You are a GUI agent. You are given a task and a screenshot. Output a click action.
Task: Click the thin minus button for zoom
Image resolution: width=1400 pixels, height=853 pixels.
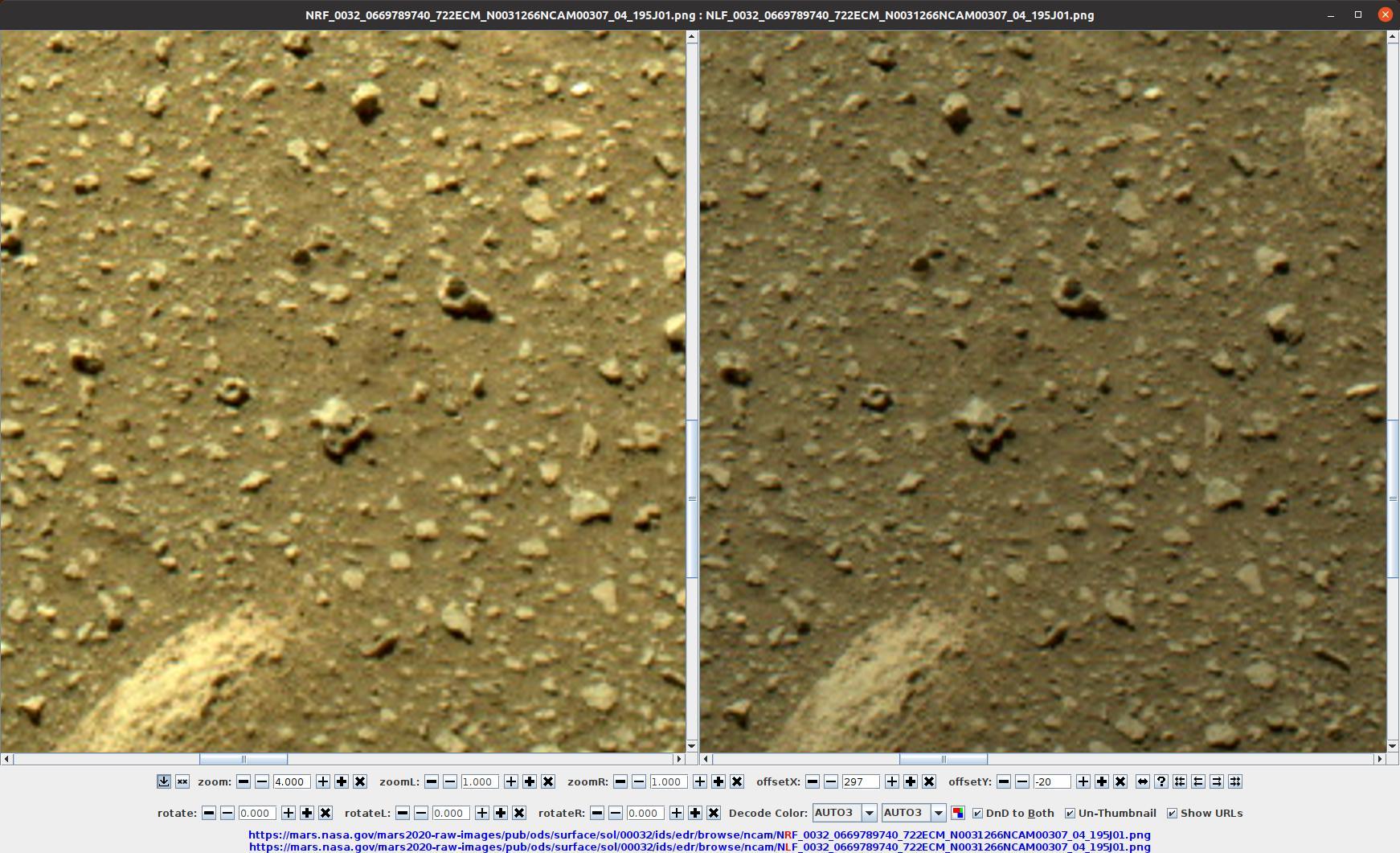point(262,781)
